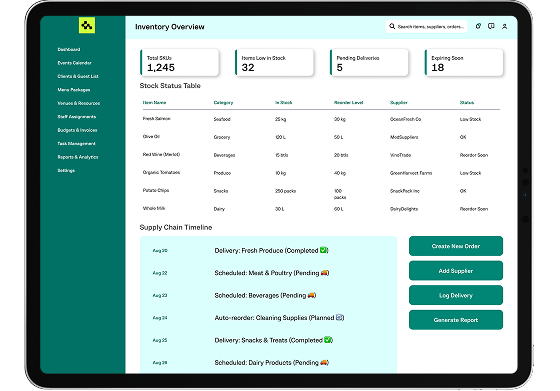Select the Aug 22 Meat & Poultry timeline entry
This screenshot has height=391, width=560.
point(269,273)
